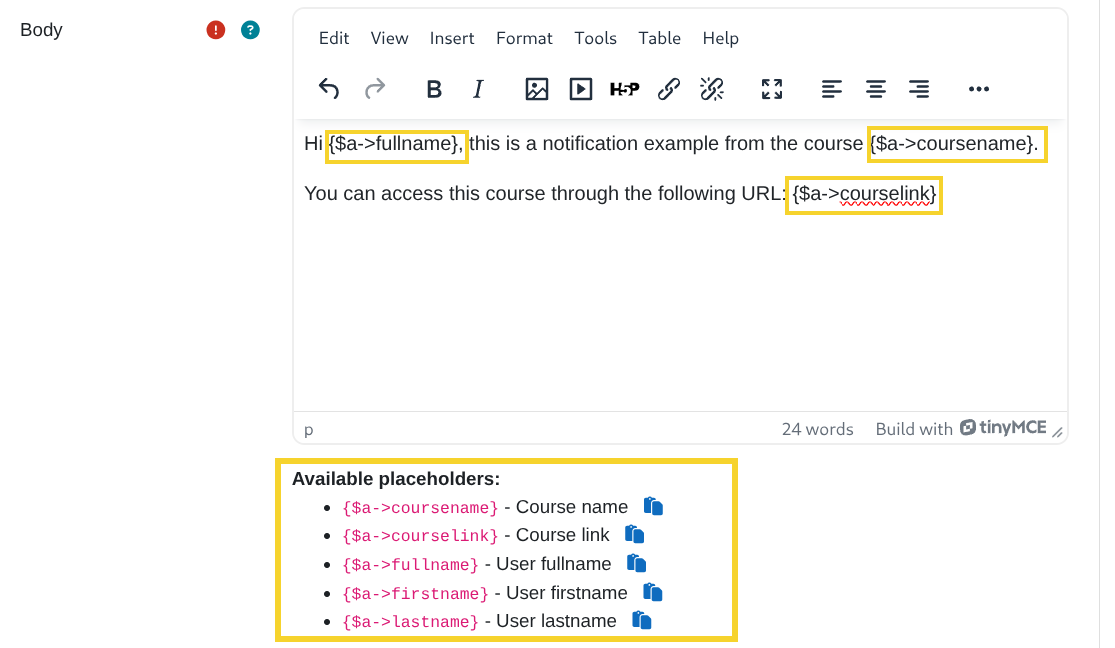
Task: Expand more toolbar options with ellipsis
Action: 978,89
